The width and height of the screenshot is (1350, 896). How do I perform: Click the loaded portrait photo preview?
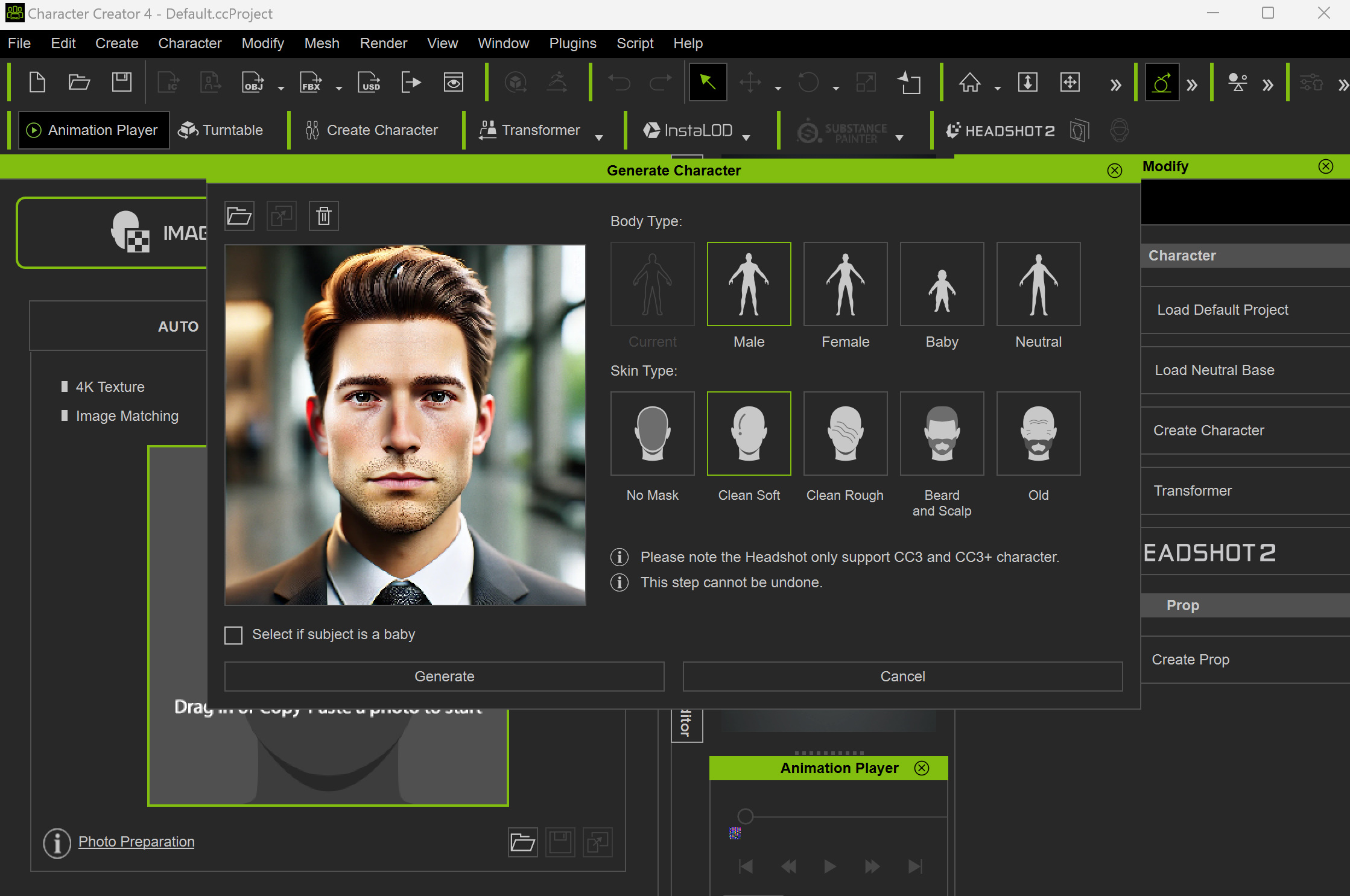(x=405, y=424)
